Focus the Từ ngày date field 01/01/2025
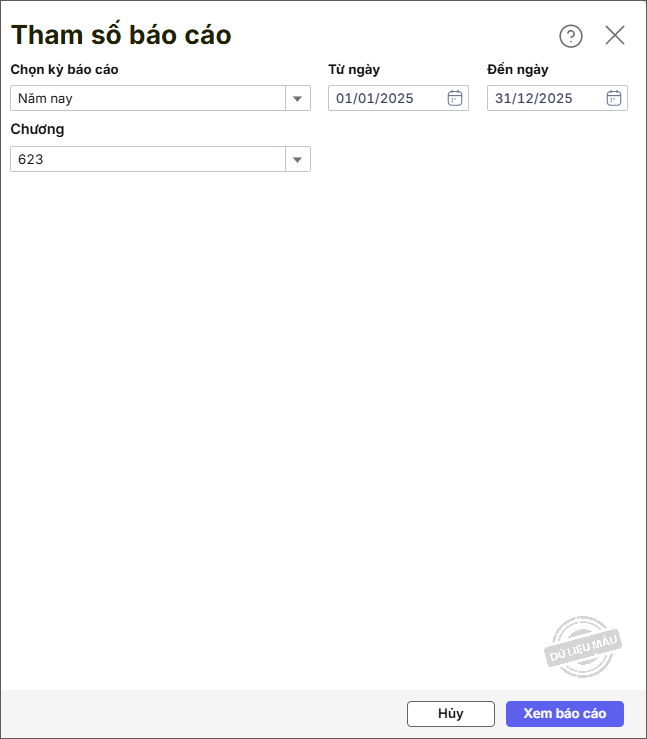 click(387, 98)
